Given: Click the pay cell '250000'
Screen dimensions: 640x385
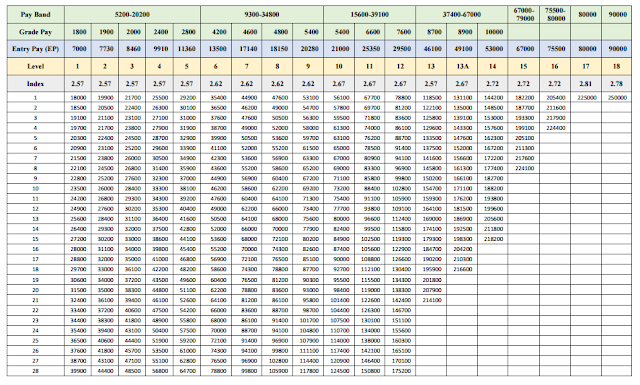Looking at the screenshot, I should [618, 98].
